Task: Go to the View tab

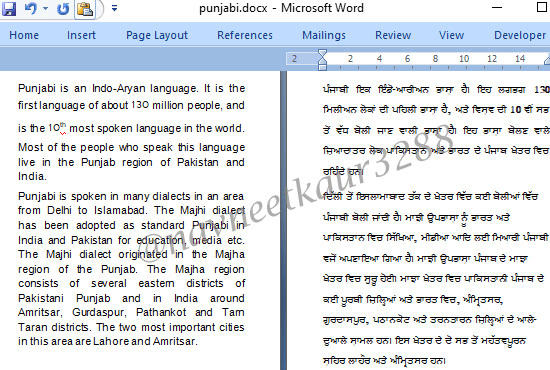Action: pyautogui.click(x=451, y=35)
